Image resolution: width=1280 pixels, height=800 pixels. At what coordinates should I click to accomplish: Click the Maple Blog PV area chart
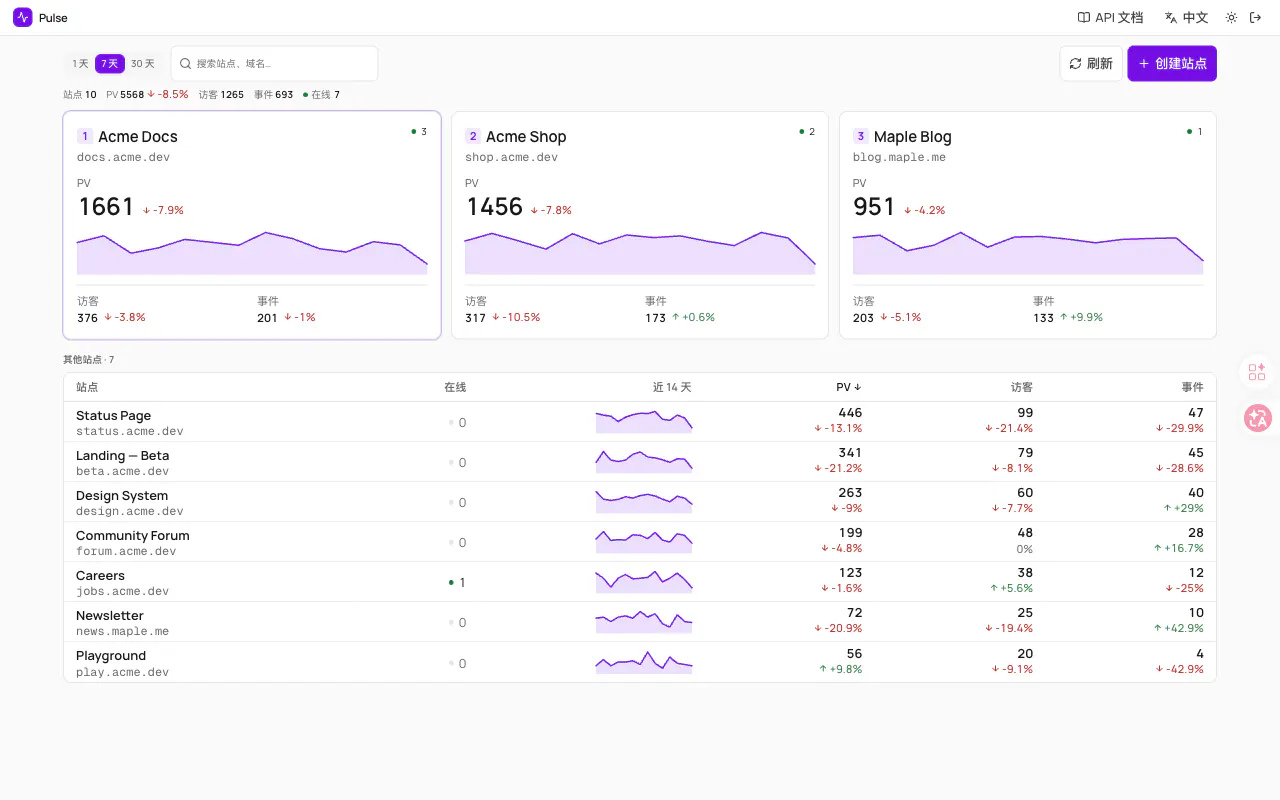(x=1028, y=253)
